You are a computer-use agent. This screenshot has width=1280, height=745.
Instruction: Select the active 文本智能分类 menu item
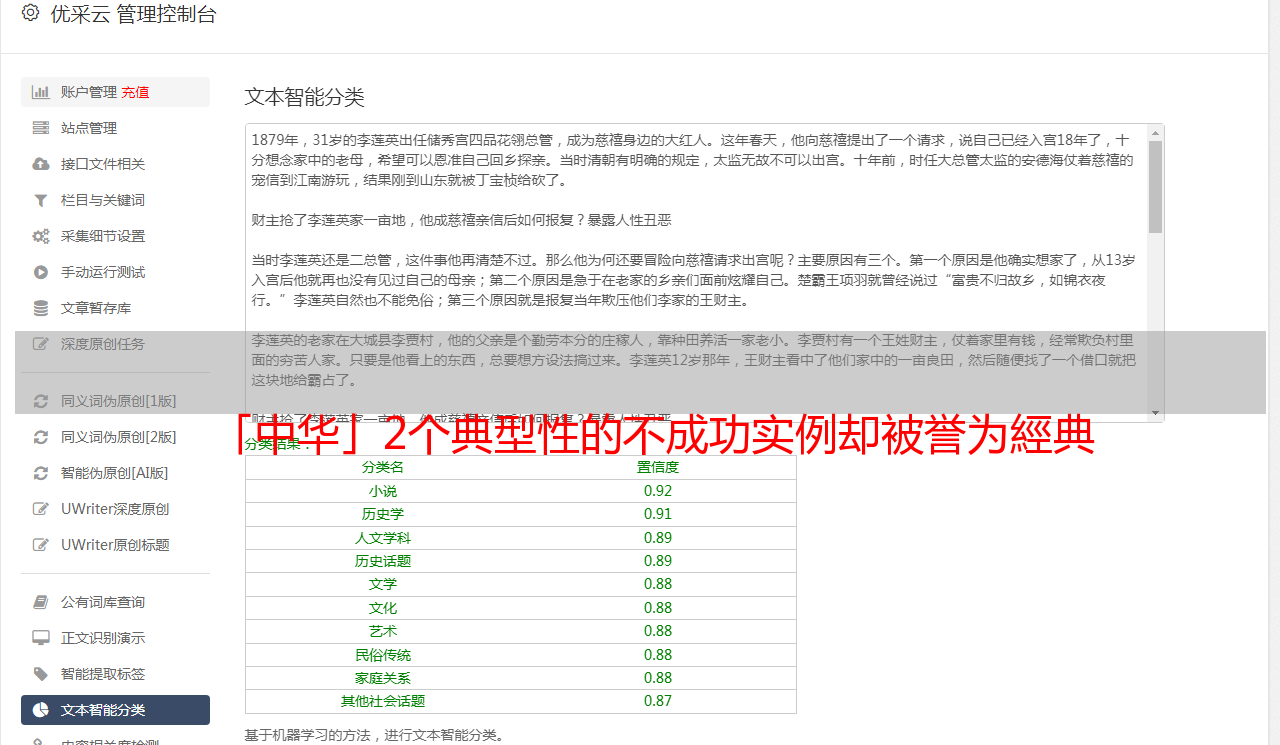pos(115,710)
